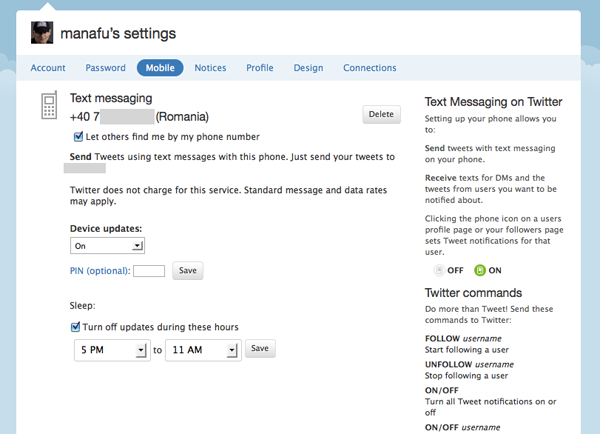Click the Device updates: label
The width and height of the screenshot is (600, 434).
point(106,228)
